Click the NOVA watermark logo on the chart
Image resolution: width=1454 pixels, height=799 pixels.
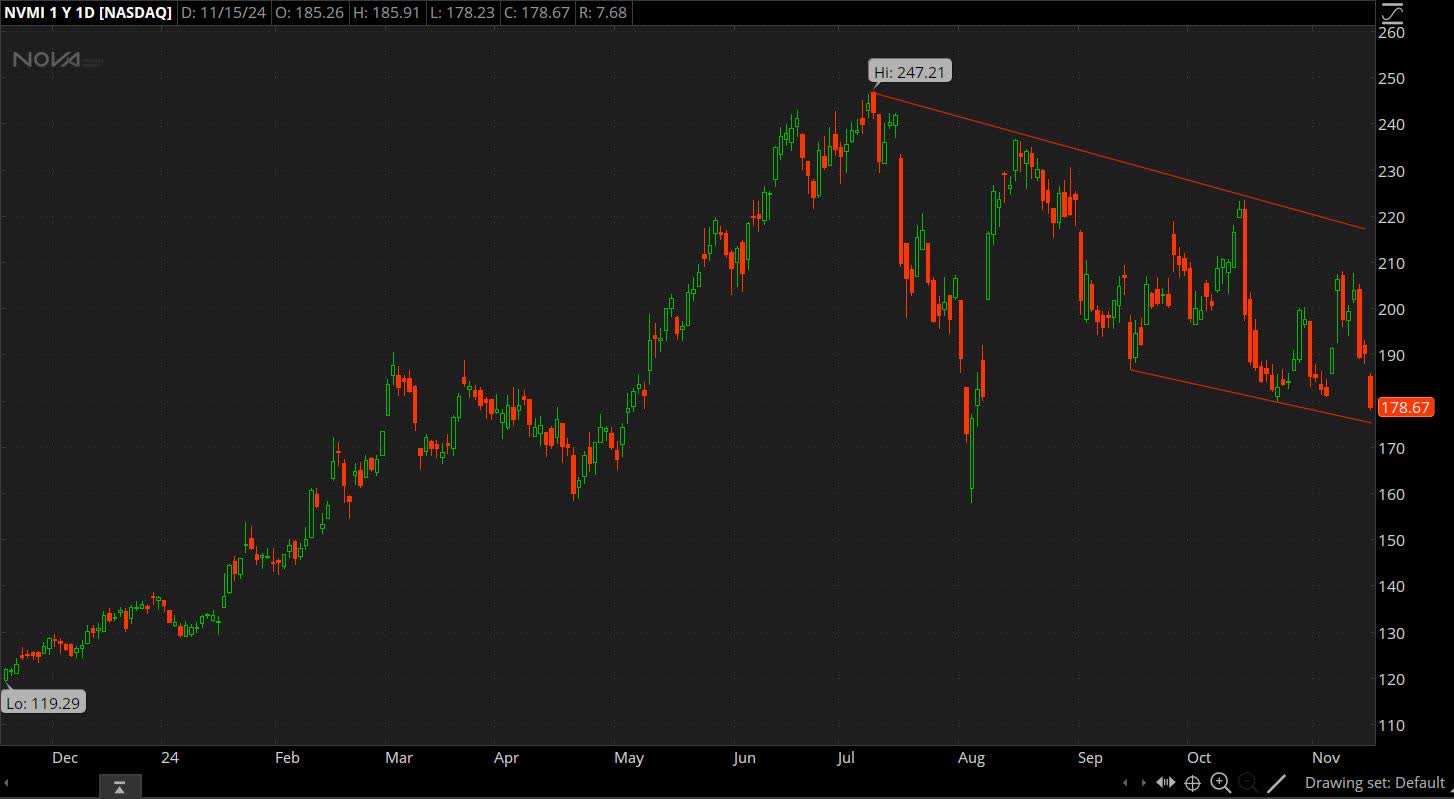(45, 60)
